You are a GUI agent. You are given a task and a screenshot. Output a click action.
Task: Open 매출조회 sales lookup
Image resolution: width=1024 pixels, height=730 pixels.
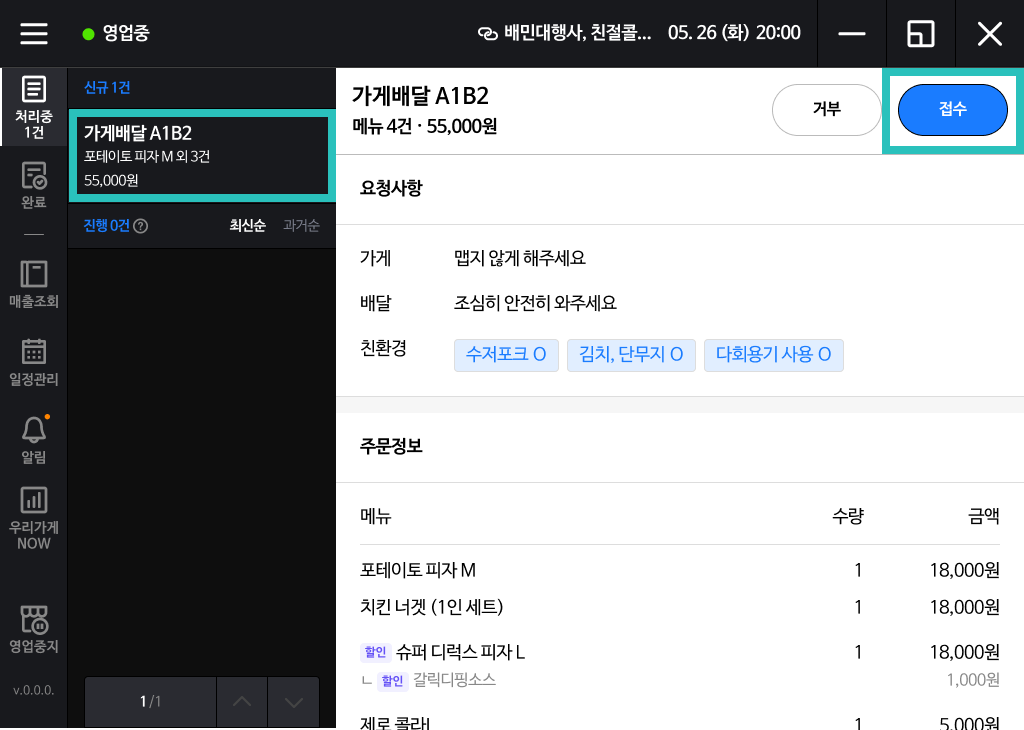click(33, 284)
